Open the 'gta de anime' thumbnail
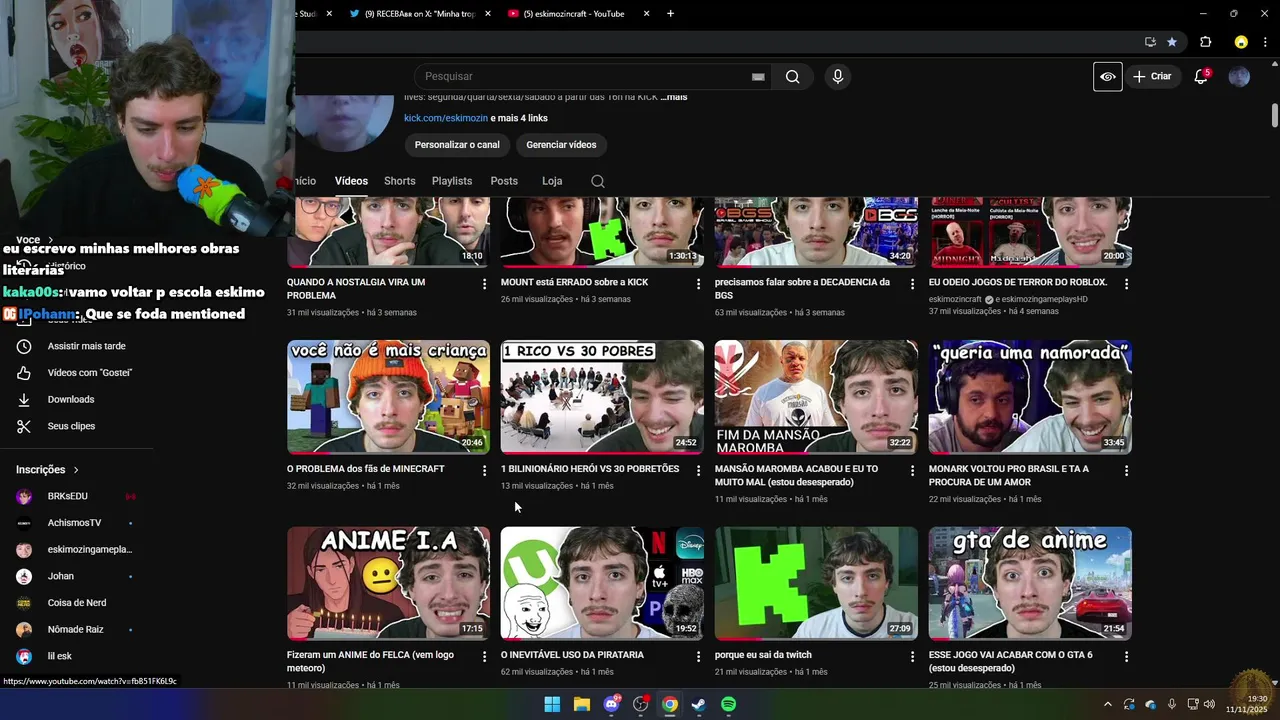 (1030, 583)
